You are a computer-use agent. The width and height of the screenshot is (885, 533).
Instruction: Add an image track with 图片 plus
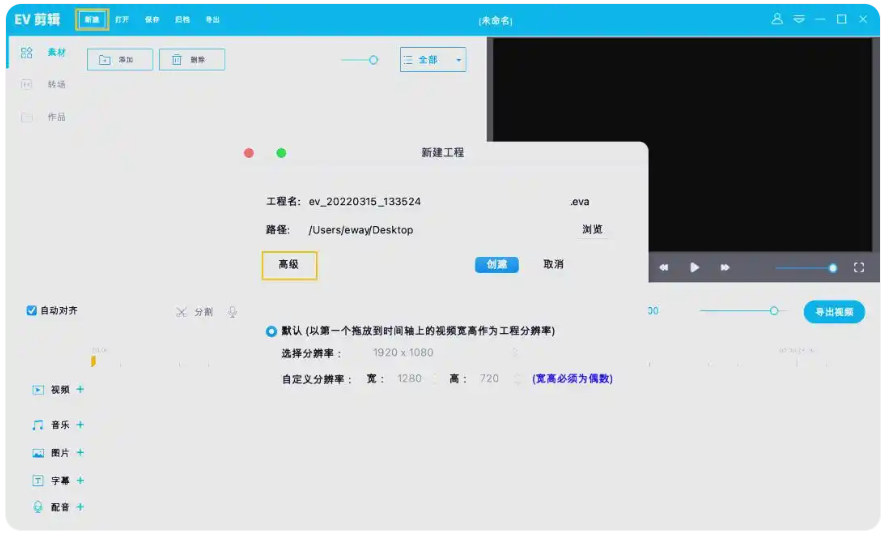click(80, 452)
